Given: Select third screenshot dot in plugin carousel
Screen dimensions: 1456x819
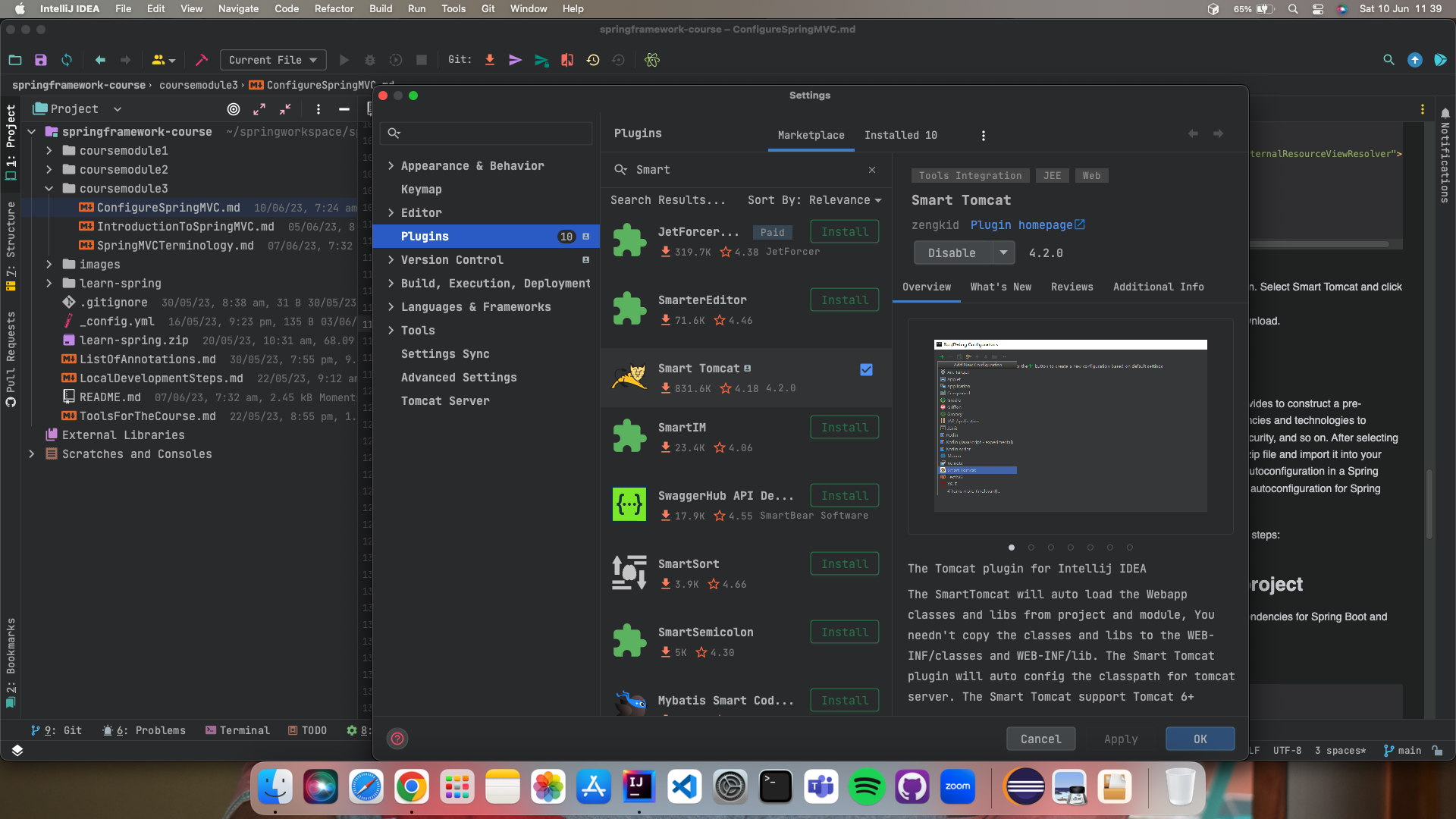Looking at the screenshot, I should [1051, 548].
